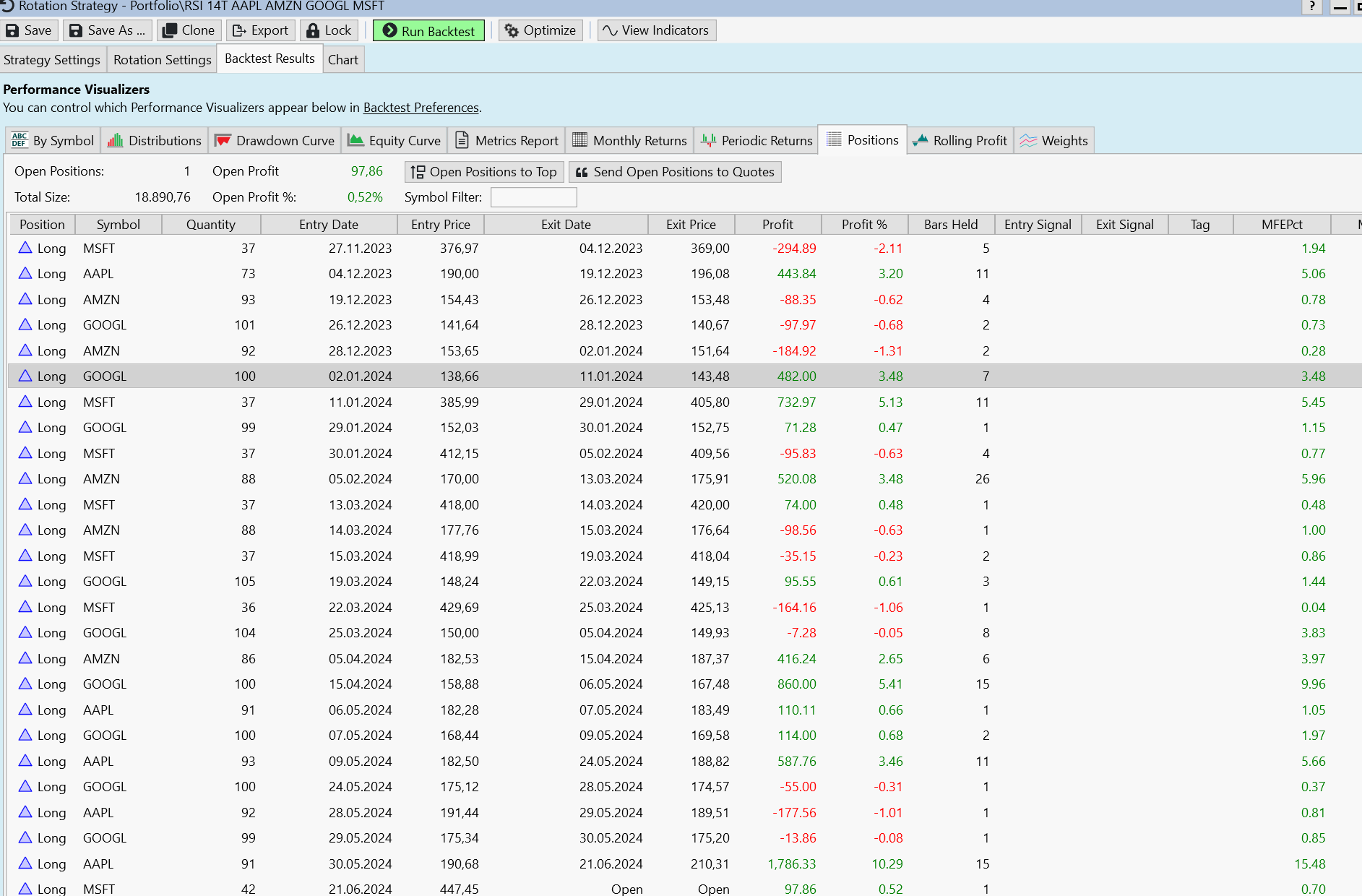Select the Weights visualizer tab
The width and height of the screenshot is (1362, 896).
tap(1054, 141)
